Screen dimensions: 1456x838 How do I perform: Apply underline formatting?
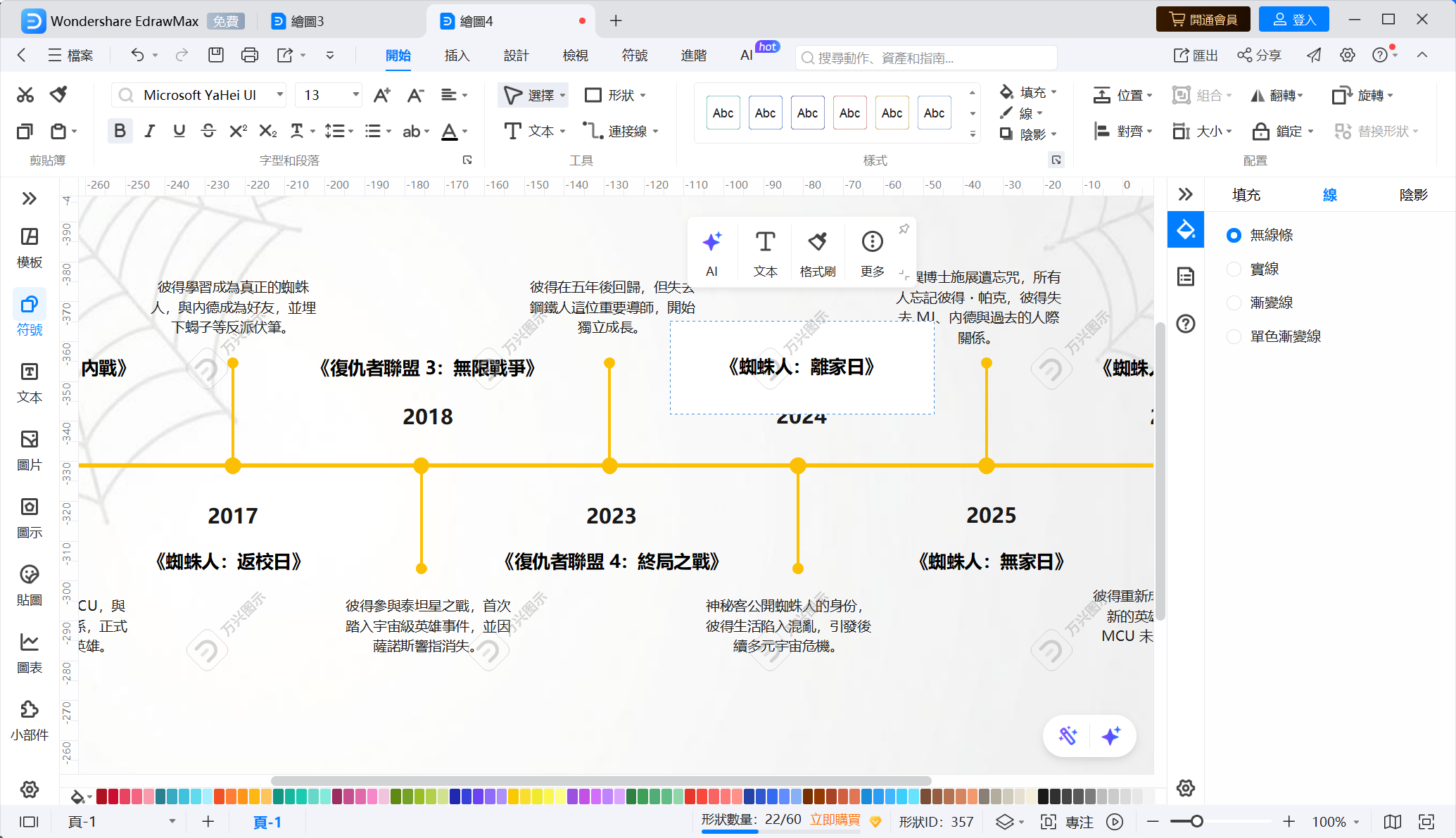(x=179, y=131)
